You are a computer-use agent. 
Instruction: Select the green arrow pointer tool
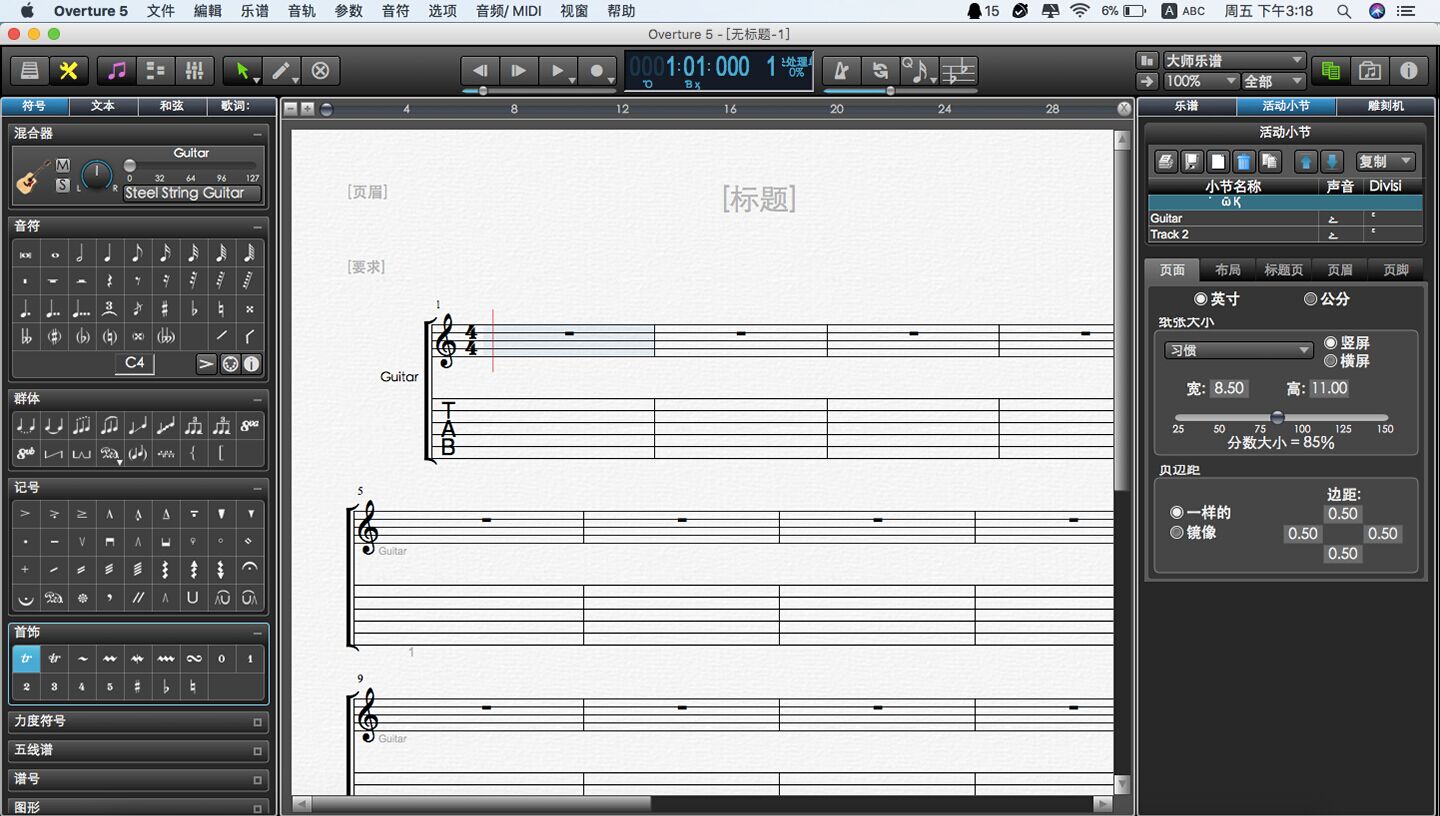coord(241,71)
